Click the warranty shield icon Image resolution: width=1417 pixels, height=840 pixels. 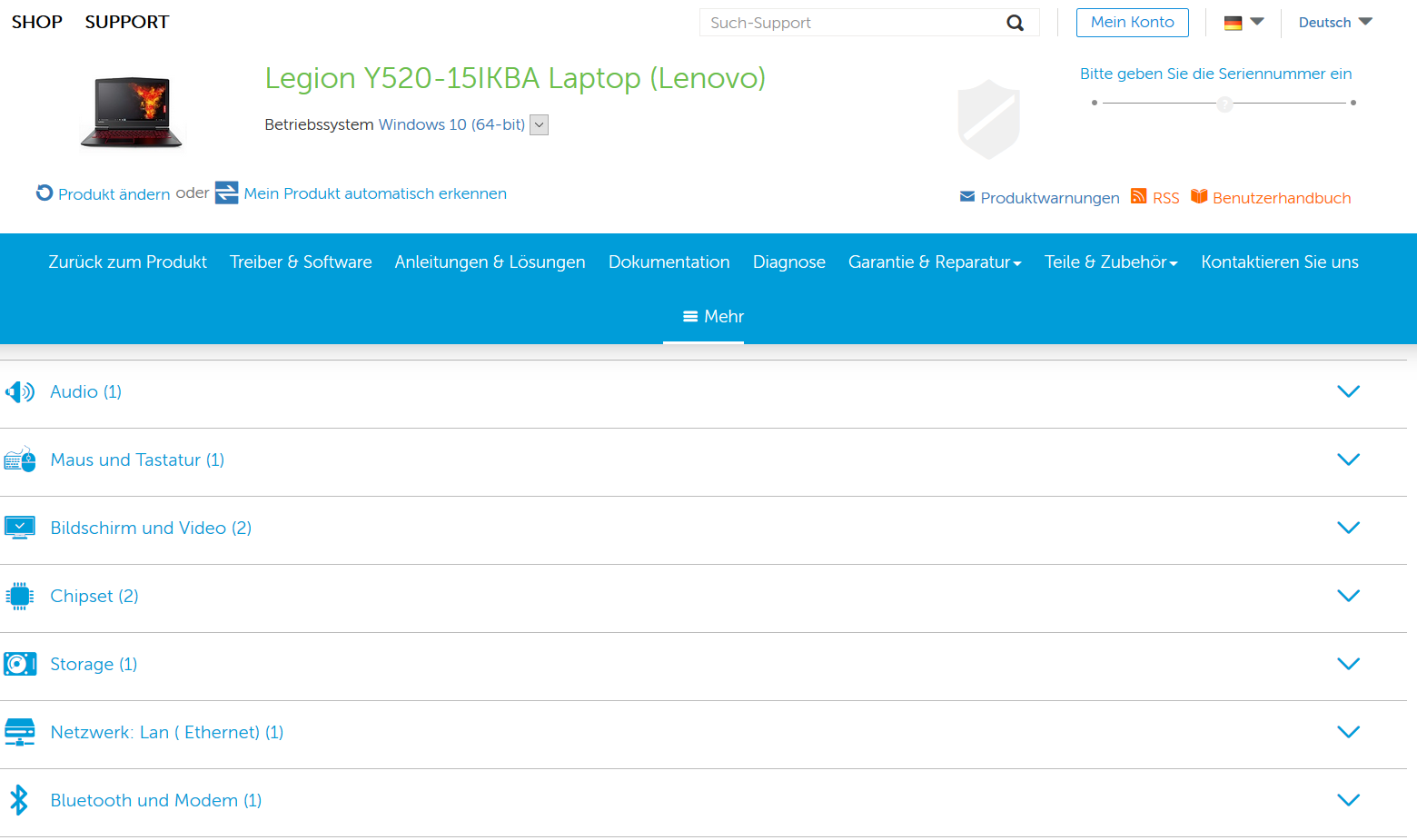point(988,119)
